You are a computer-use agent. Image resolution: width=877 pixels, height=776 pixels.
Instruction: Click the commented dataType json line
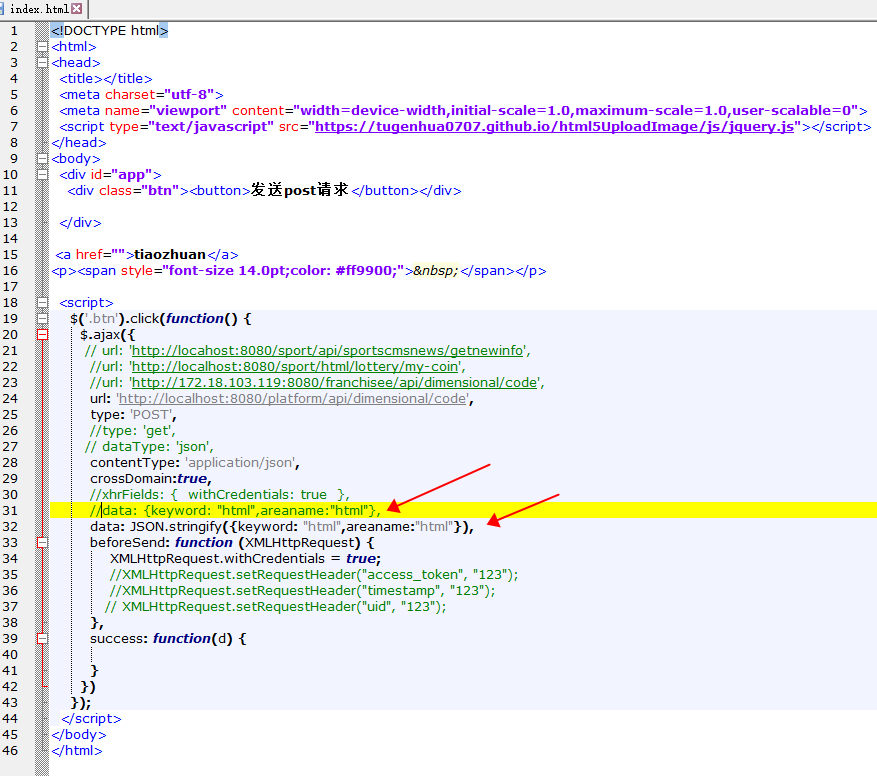(149, 447)
